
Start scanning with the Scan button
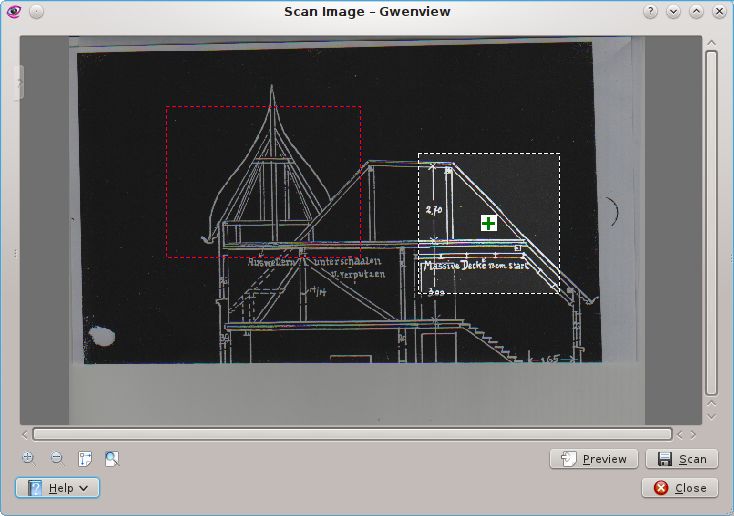pos(682,459)
